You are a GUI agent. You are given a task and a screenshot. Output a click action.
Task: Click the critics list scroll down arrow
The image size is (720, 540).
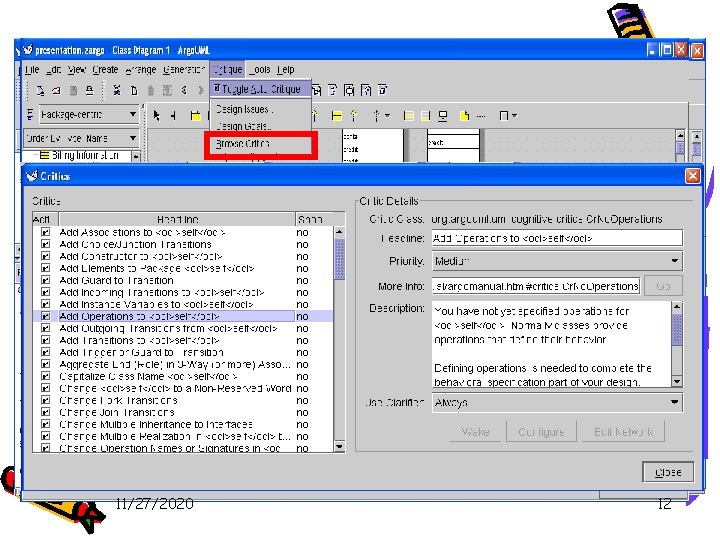point(339,446)
